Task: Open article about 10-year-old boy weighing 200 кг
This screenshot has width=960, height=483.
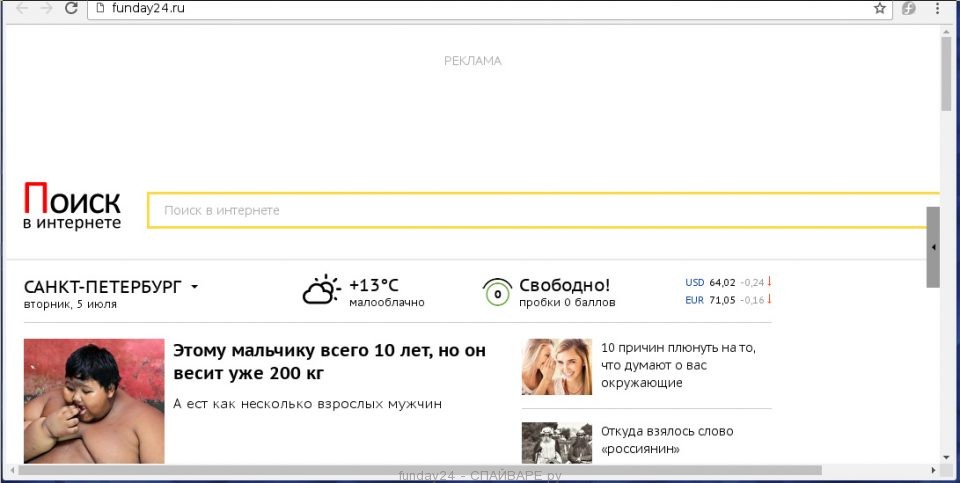Action: 329,362
